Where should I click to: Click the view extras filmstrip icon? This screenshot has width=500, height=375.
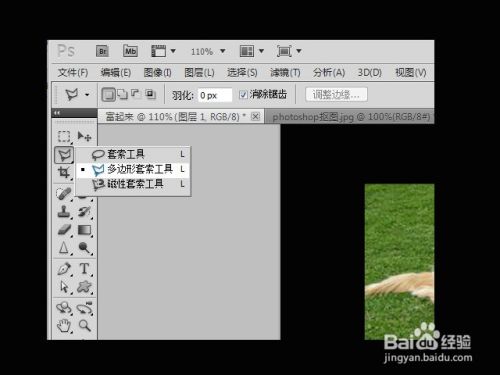(x=158, y=51)
